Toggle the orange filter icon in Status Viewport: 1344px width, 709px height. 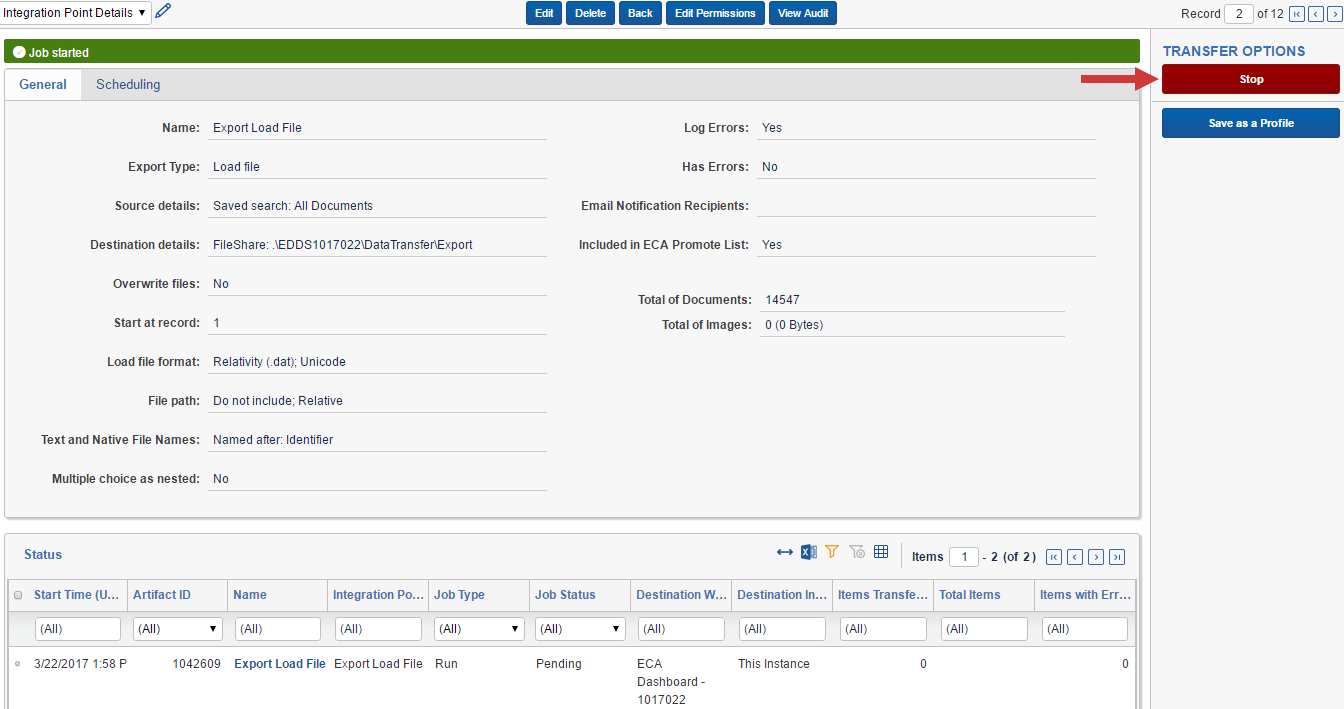832,552
